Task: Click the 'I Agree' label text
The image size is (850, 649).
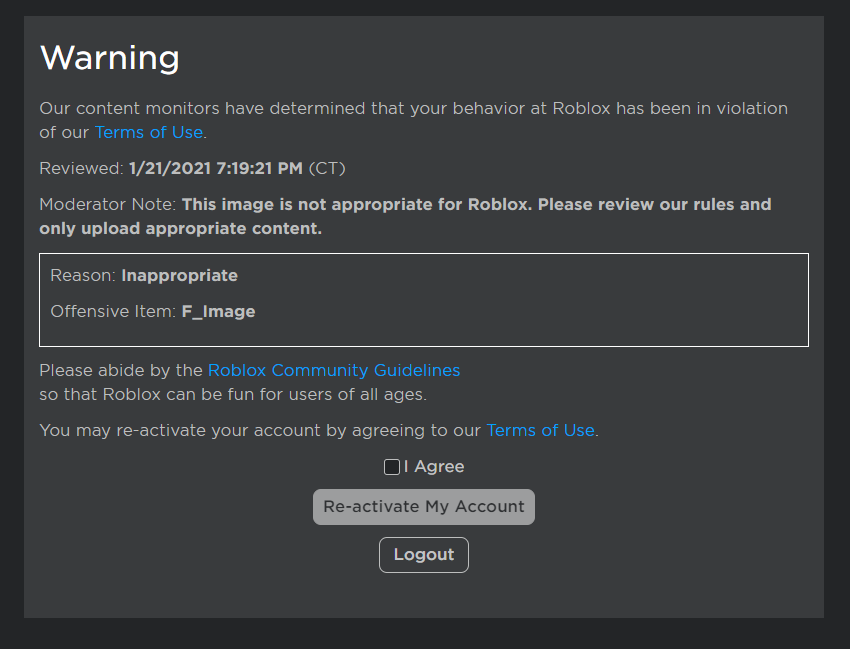Action: click(x=434, y=467)
